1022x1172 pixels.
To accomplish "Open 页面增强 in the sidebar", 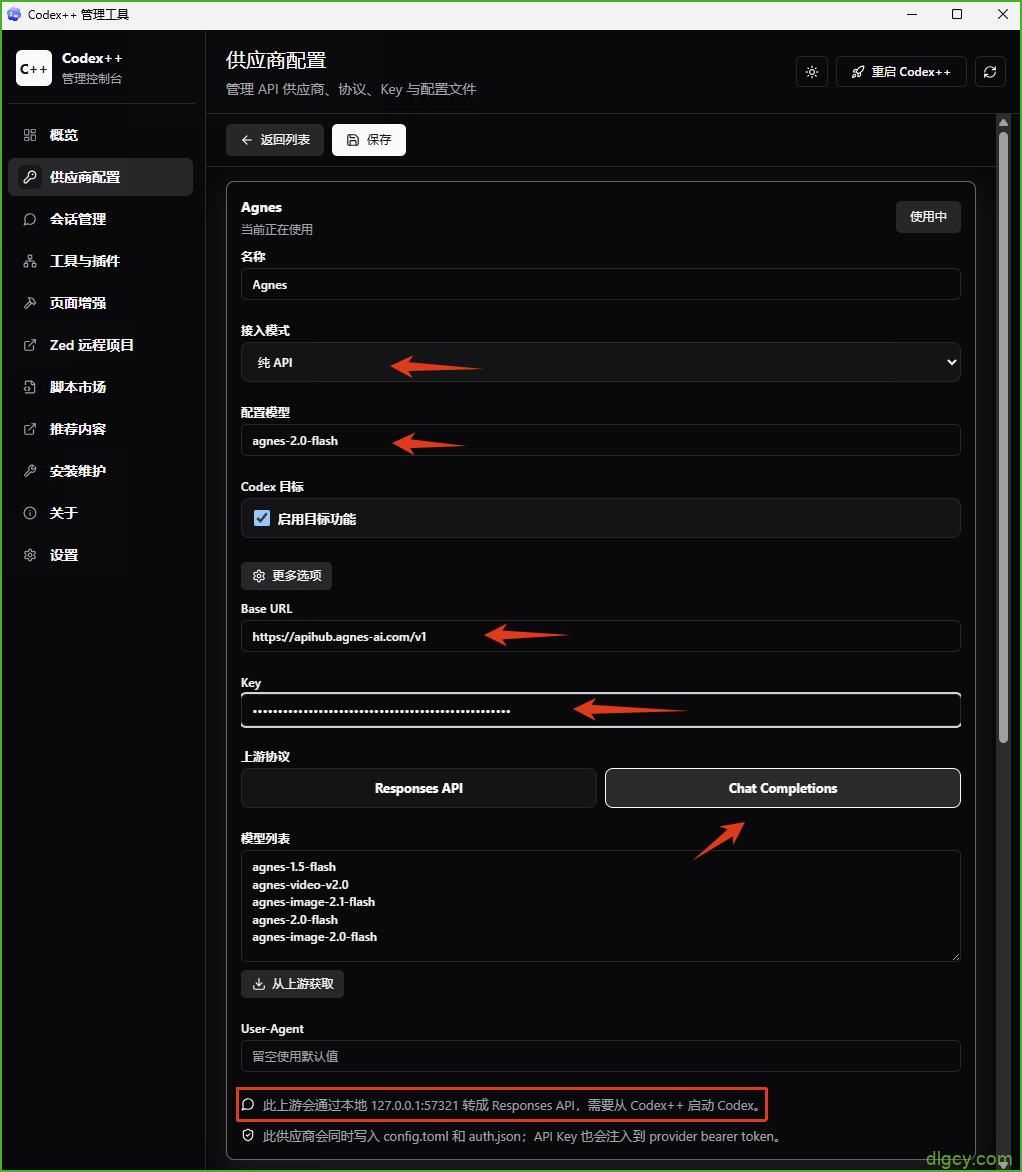I will [x=100, y=303].
